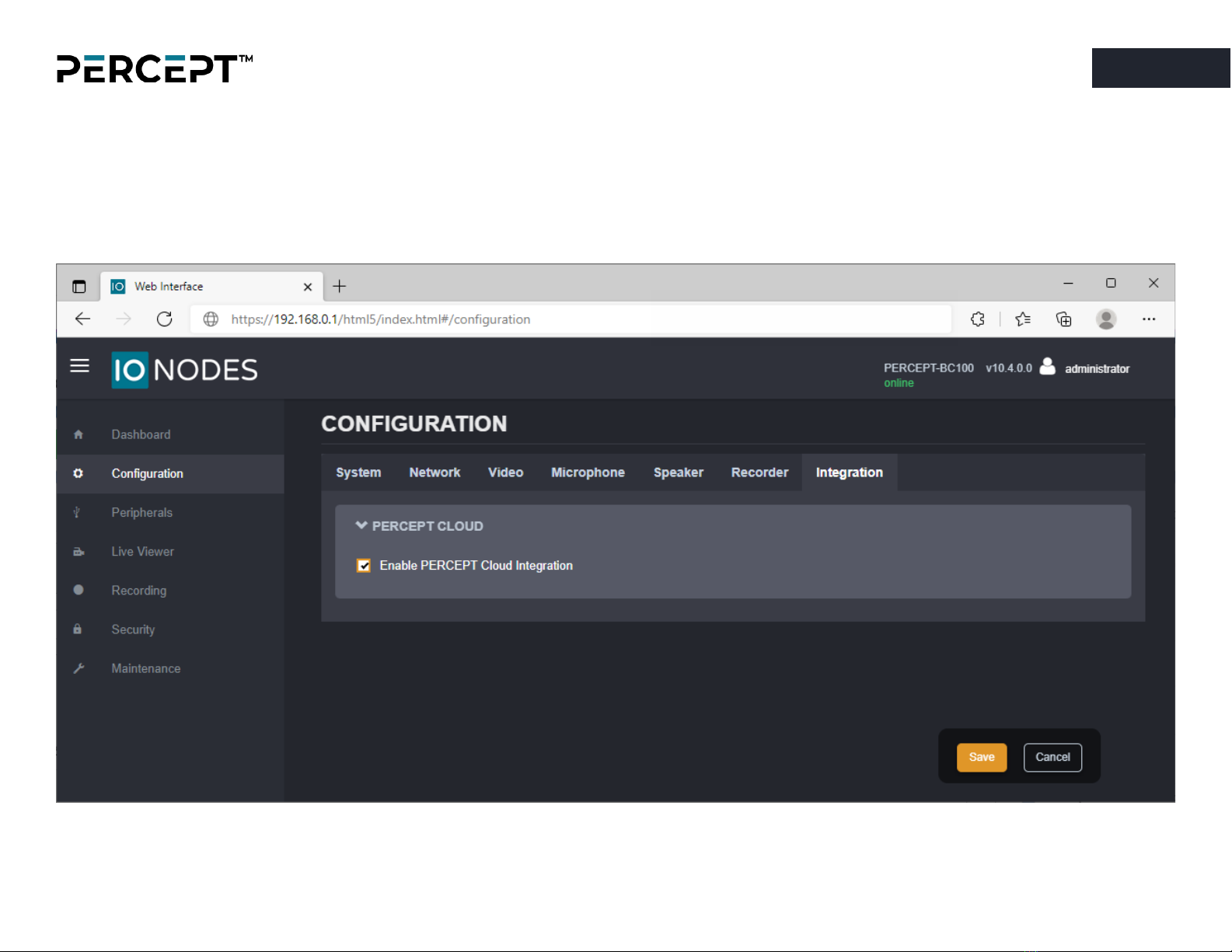
Task: Click the browser profile avatar icon
Action: click(x=1106, y=319)
